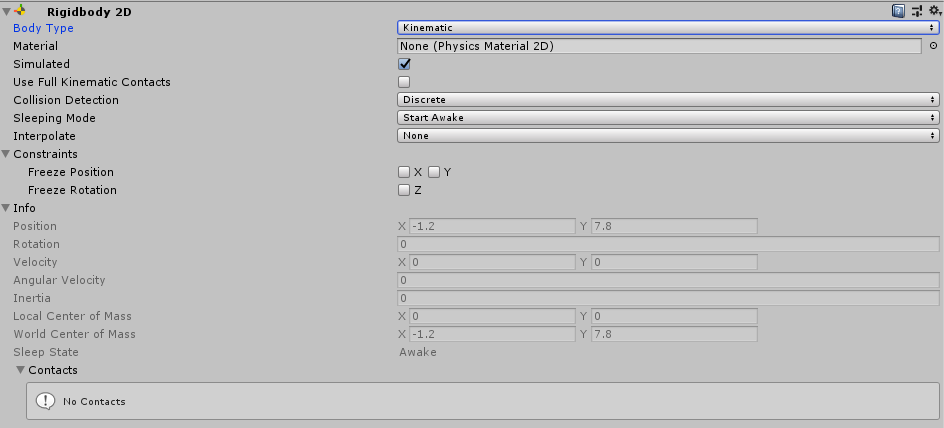Image resolution: width=944 pixels, height=428 pixels.
Task: Toggle Freeze Position X checkbox
Action: (x=404, y=172)
